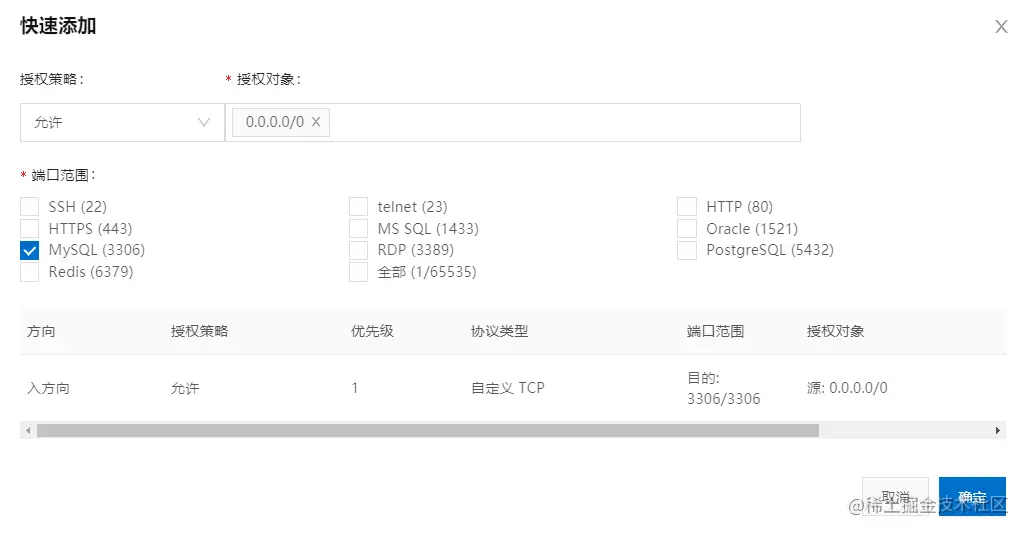The image size is (1026, 533).
Task: Tick the Redis (6379) checkbox
Action: (30, 272)
